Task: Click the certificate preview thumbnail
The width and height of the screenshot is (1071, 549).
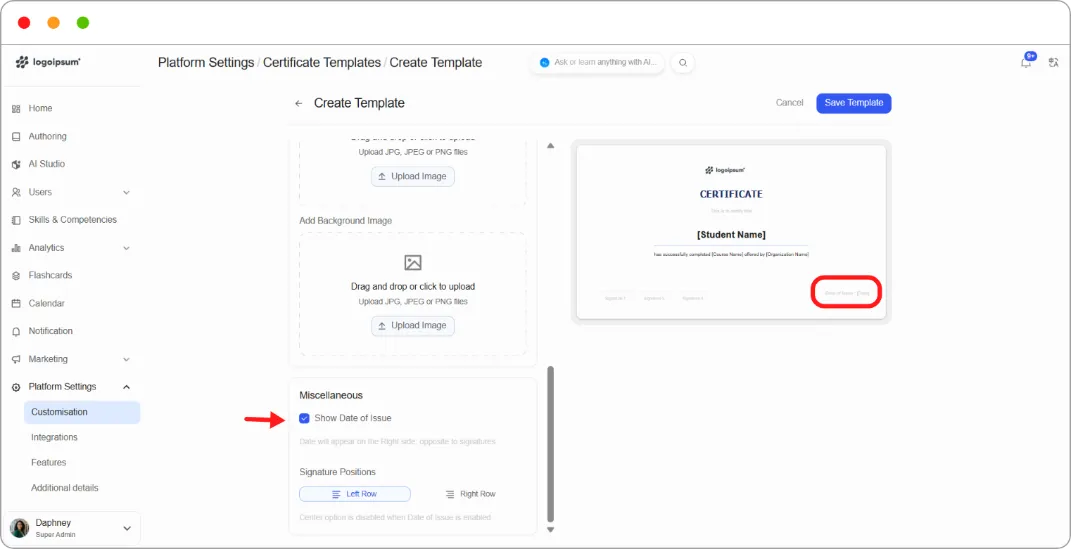Action: coord(731,232)
